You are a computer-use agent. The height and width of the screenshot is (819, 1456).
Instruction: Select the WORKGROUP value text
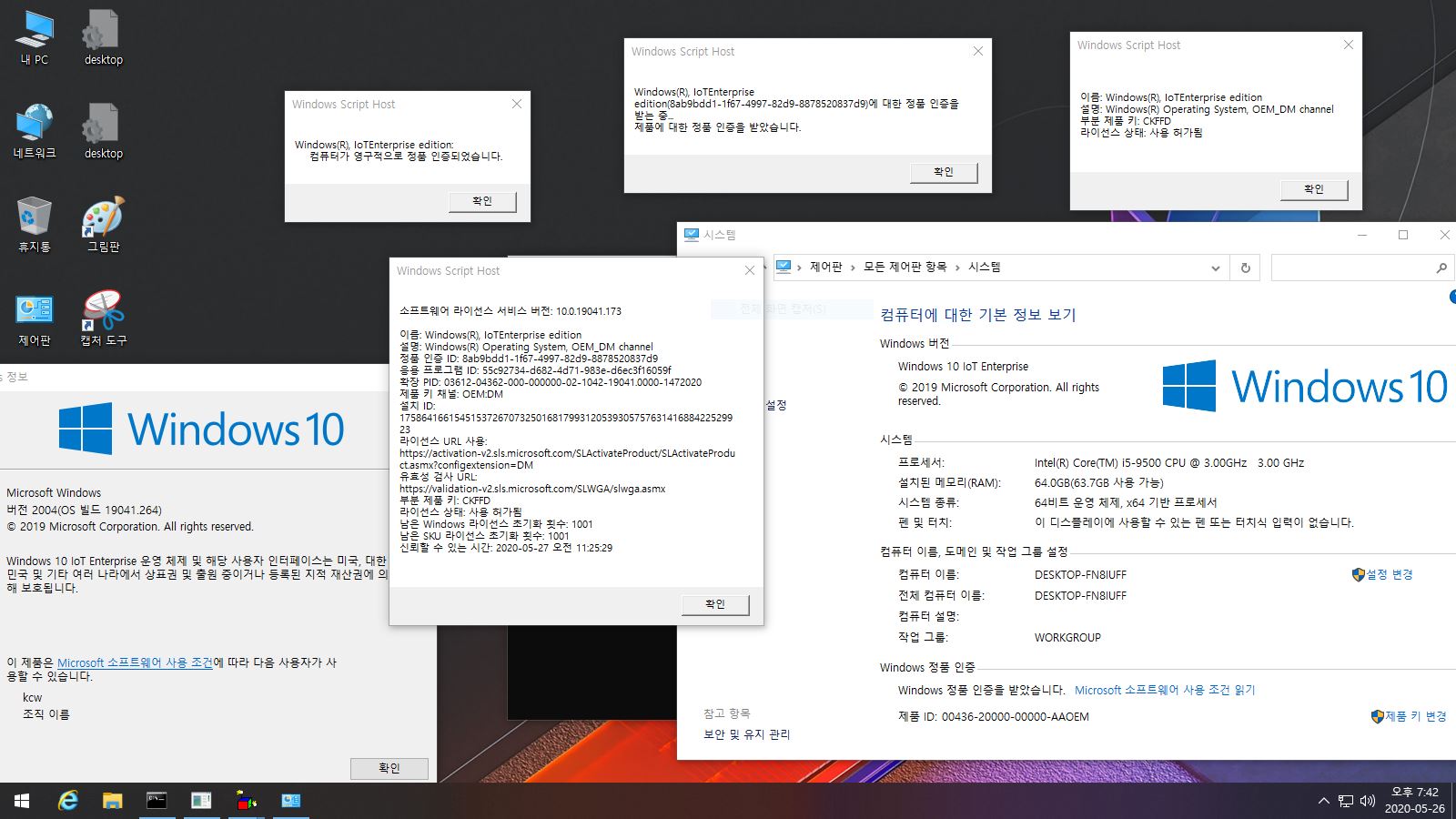click(1067, 638)
